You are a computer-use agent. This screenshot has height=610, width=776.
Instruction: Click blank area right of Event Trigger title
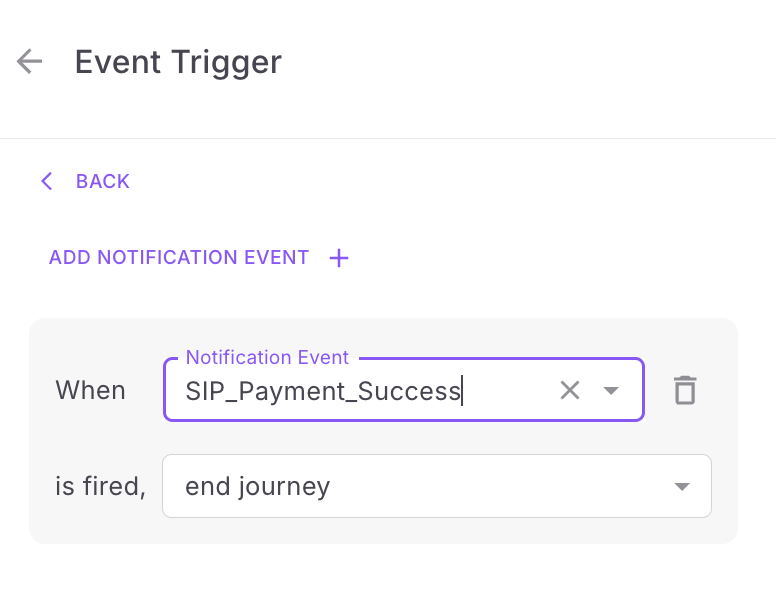coord(520,62)
